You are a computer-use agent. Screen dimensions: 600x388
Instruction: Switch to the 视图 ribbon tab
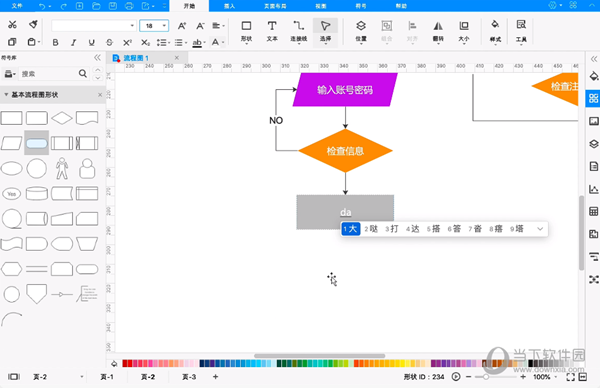click(321, 6)
